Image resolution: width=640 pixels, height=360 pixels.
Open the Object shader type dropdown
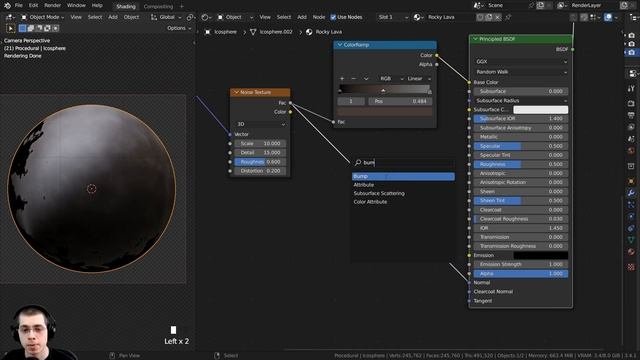coord(235,17)
